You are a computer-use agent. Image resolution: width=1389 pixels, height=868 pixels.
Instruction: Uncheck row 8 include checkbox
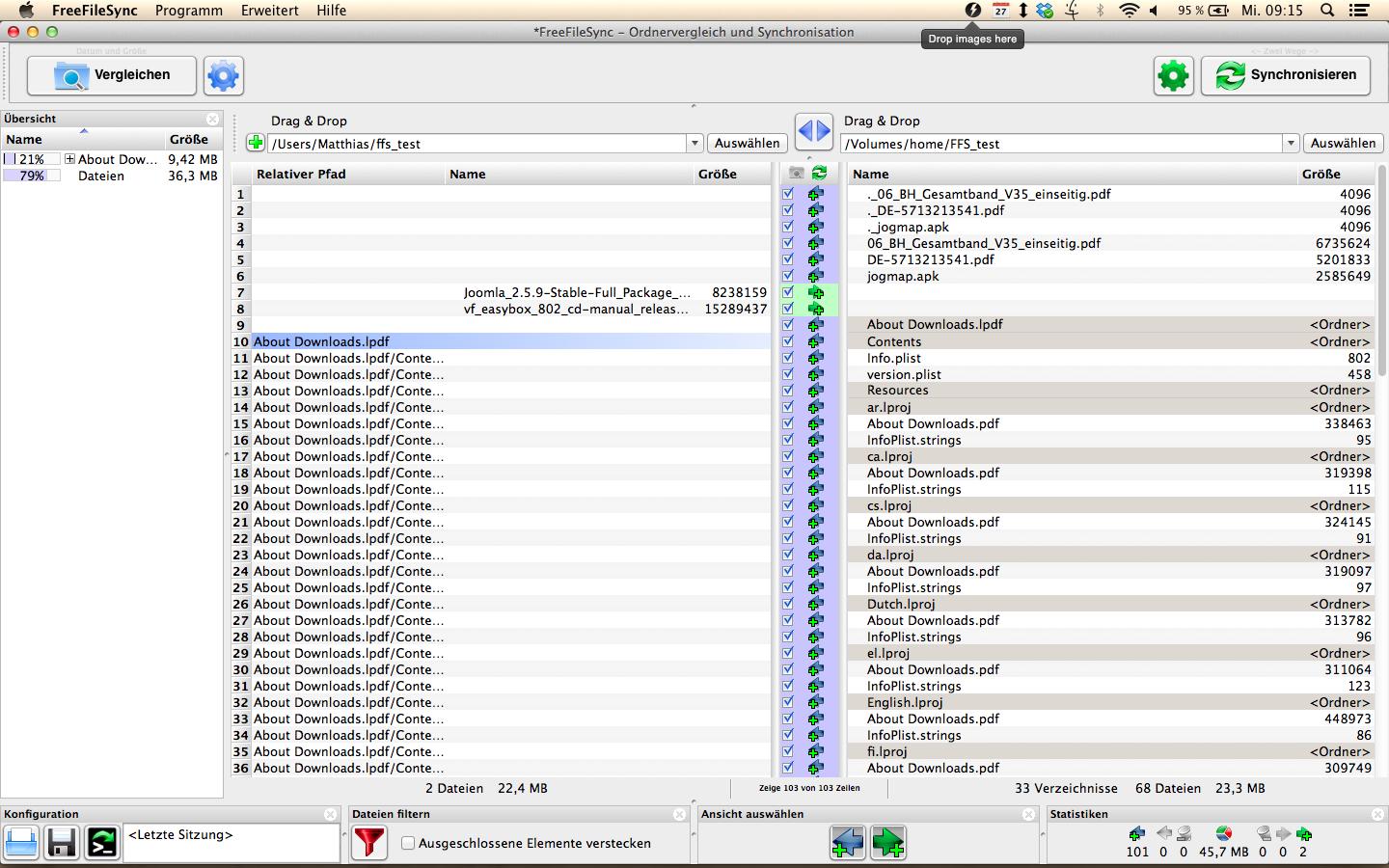pos(788,309)
